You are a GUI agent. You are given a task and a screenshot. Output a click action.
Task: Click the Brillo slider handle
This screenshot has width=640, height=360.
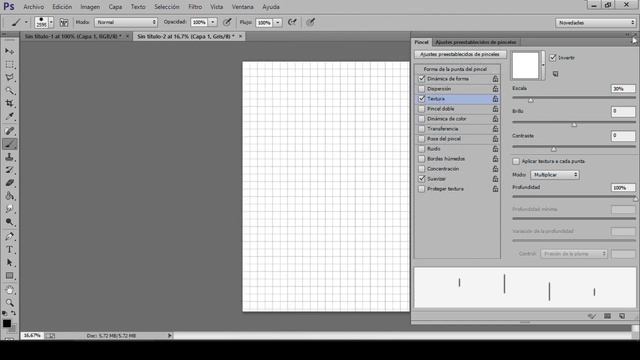click(x=574, y=124)
